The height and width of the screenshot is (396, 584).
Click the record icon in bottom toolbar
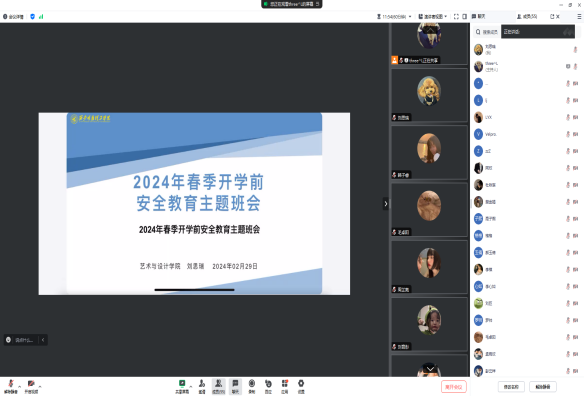click(x=252, y=386)
